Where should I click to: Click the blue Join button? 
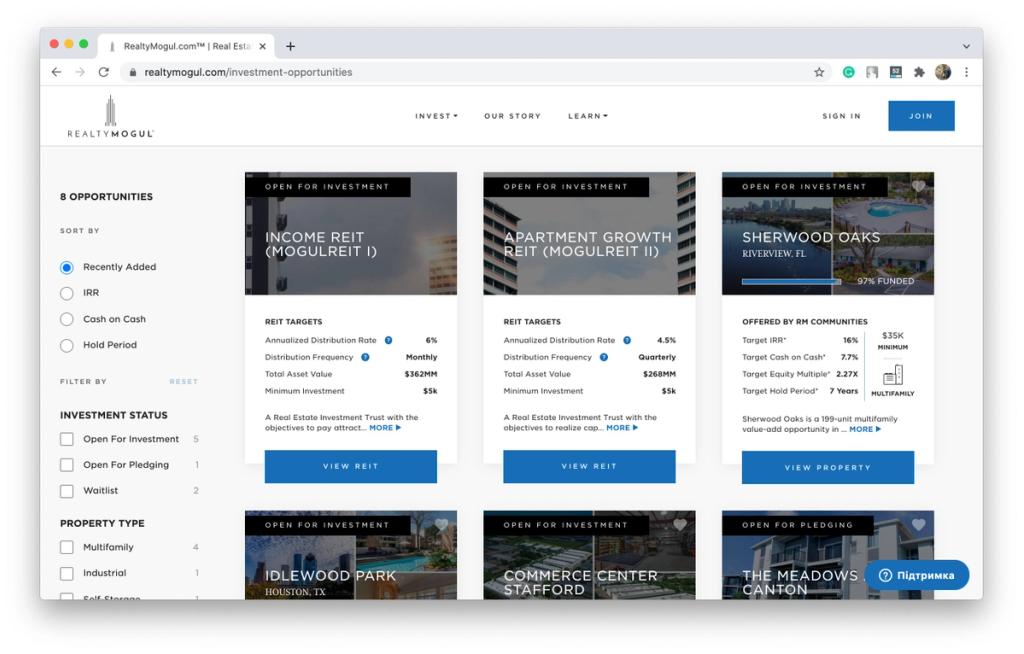(x=921, y=116)
